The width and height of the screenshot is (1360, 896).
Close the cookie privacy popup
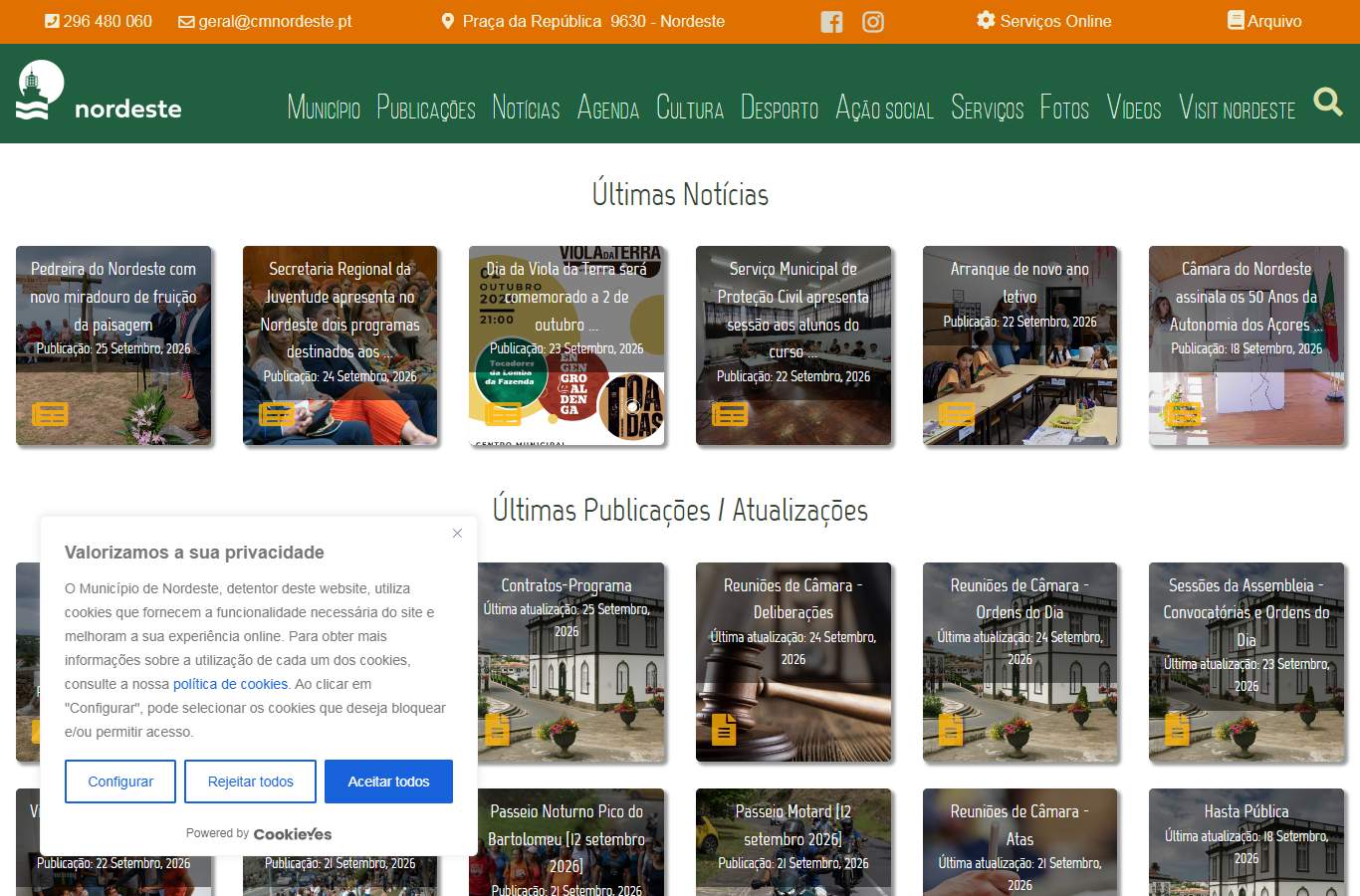pyautogui.click(x=457, y=534)
